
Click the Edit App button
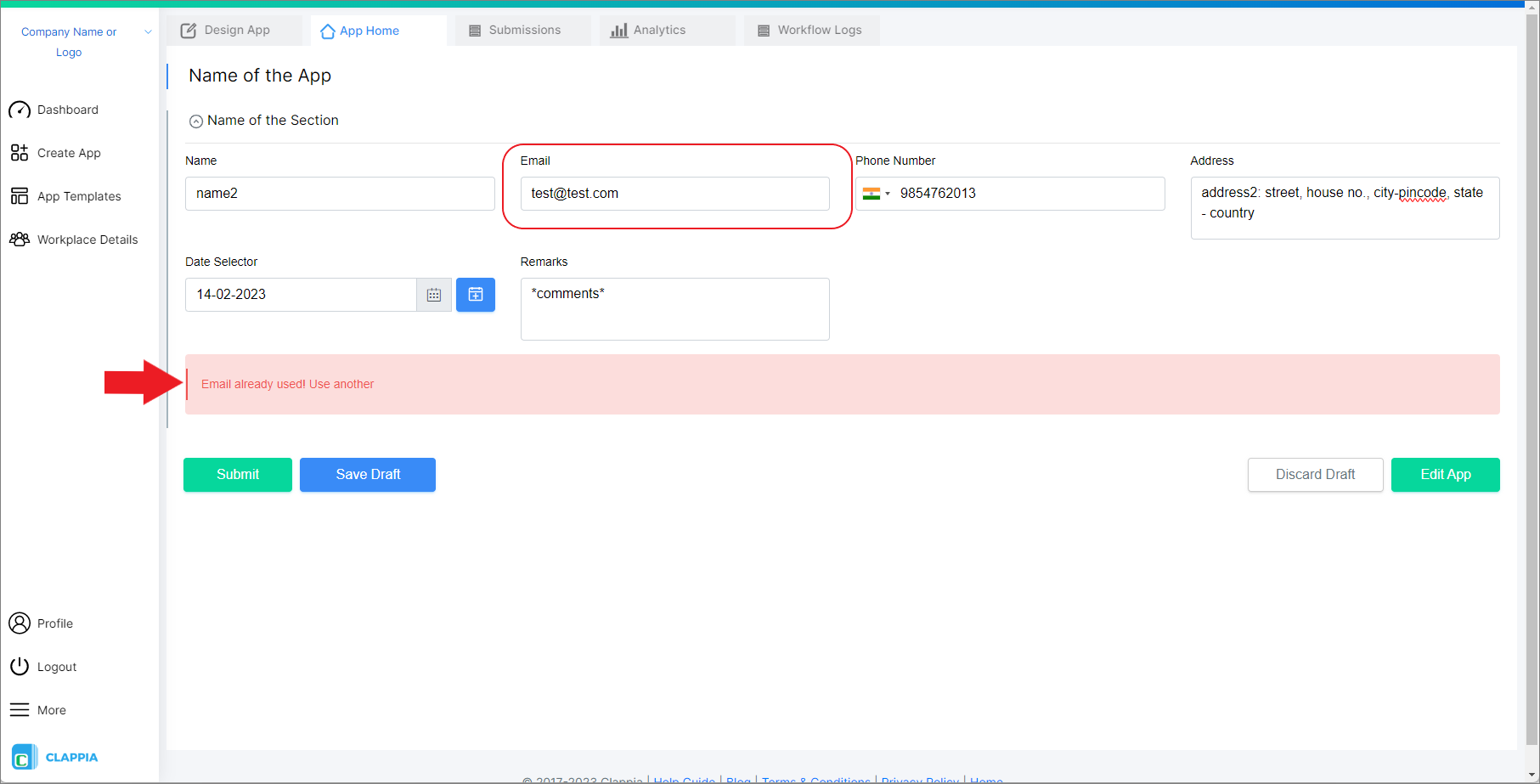[x=1445, y=475]
